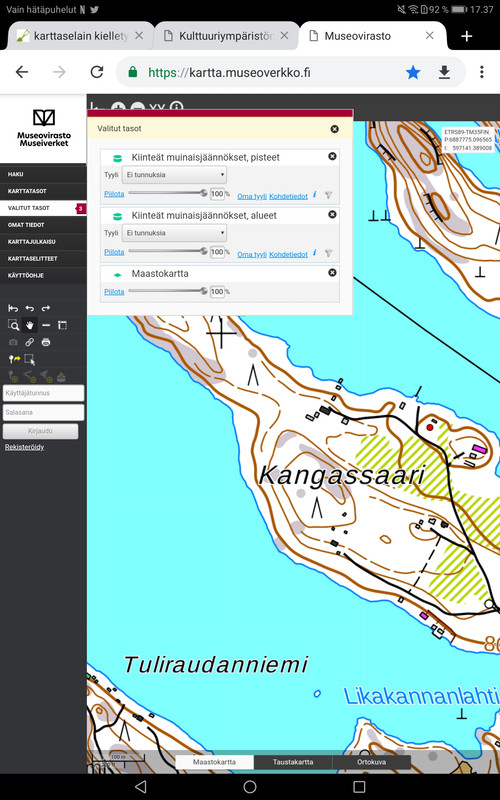Hide the pisteet layer via Piilota
Screen dimensions: 500x800
[x=114, y=194]
